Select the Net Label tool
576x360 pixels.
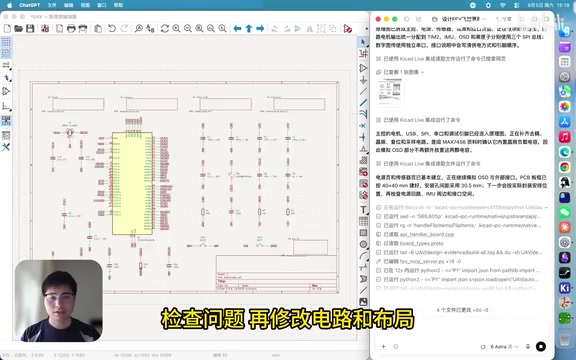click(363, 149)
